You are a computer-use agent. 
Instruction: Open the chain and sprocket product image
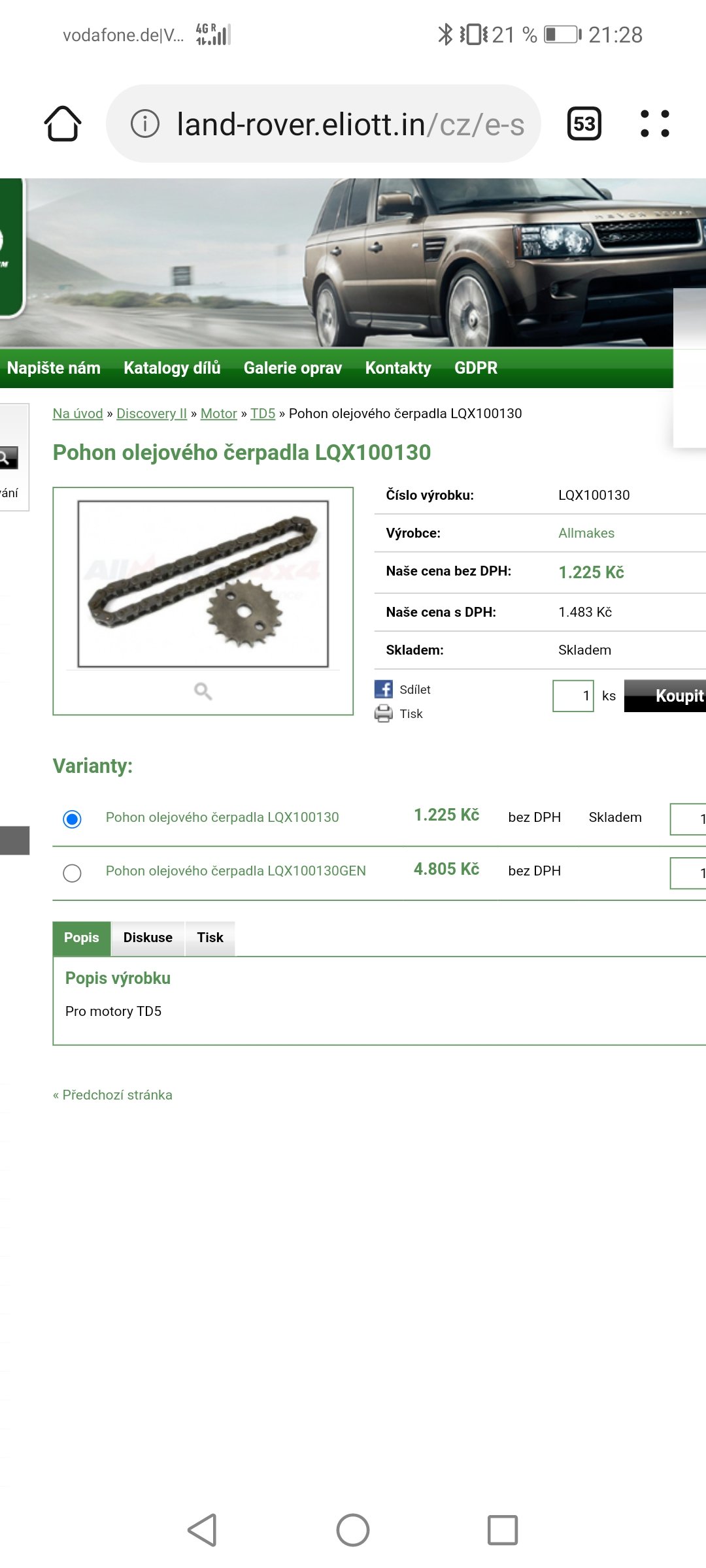click(203, 583)
